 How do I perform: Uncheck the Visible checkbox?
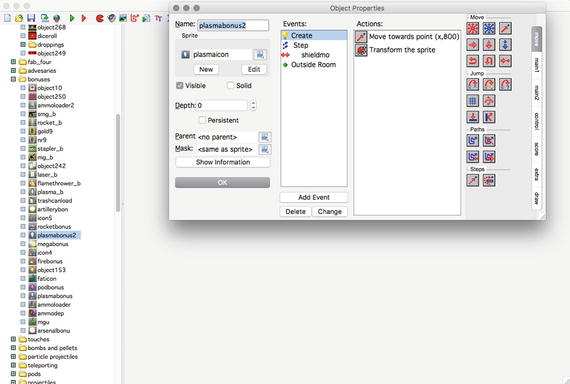click(x=180, y=85)
